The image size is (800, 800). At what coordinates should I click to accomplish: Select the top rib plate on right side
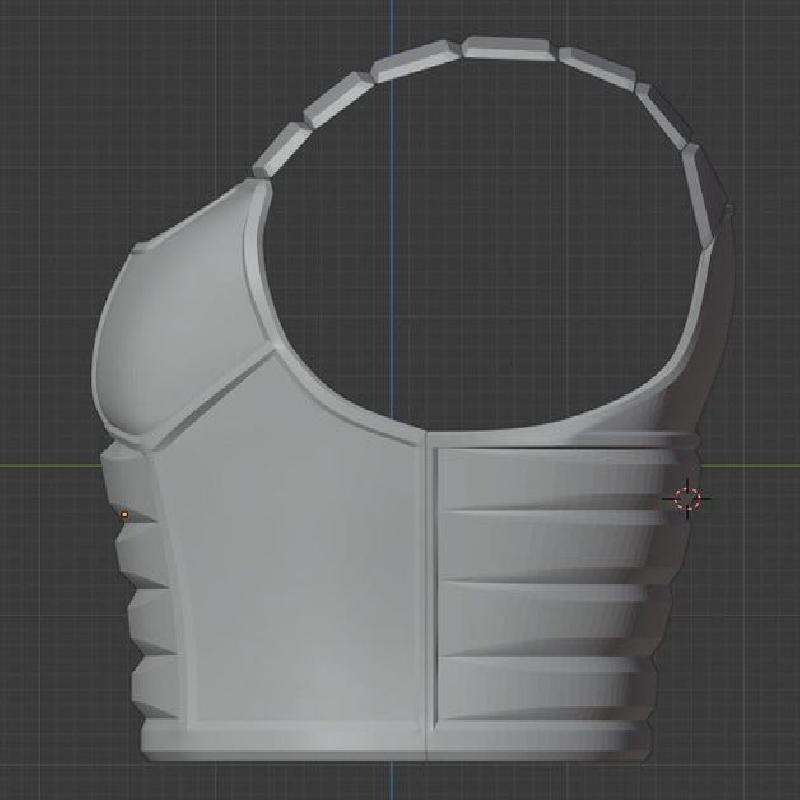[550, 480]
